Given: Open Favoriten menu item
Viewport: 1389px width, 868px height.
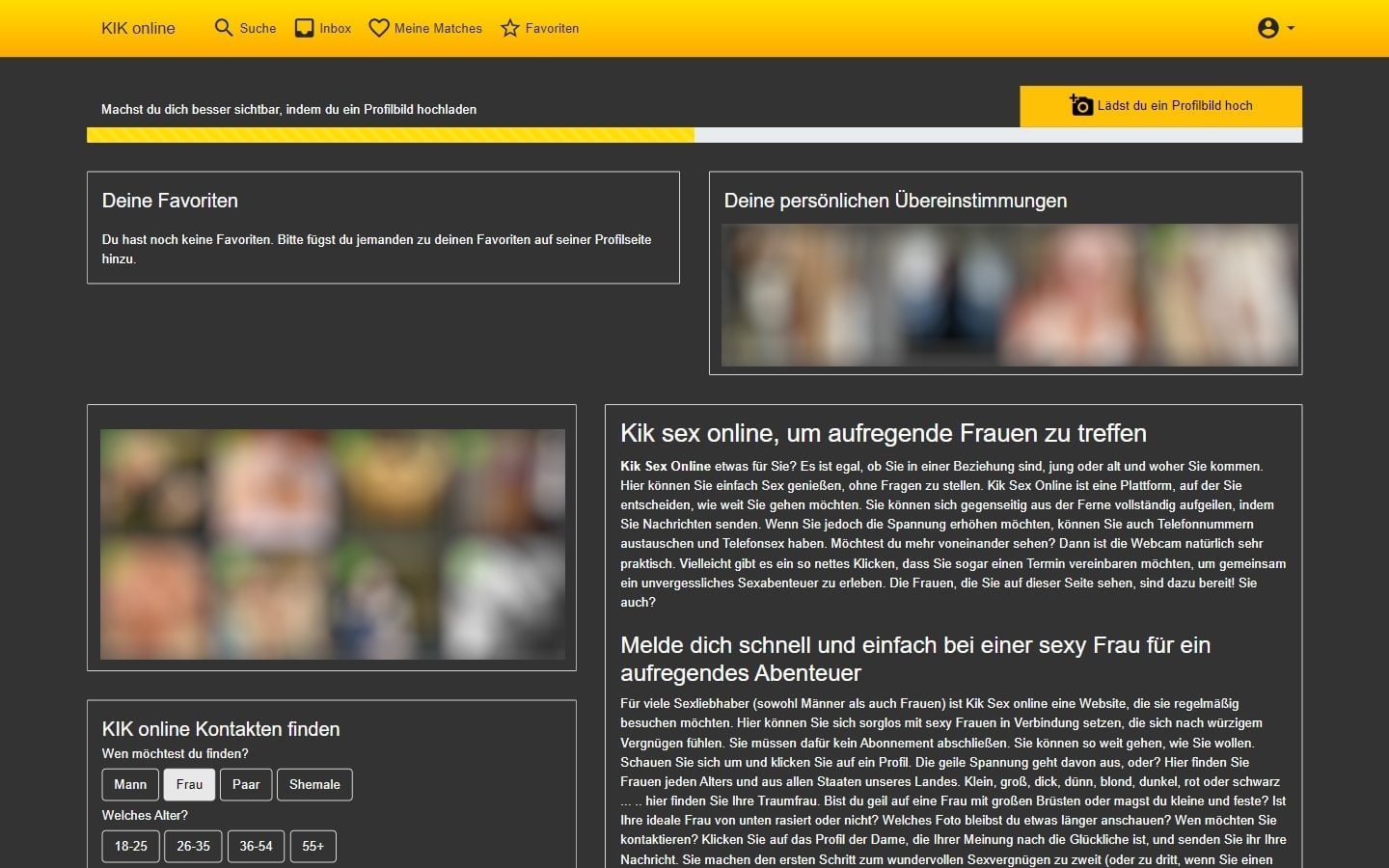Looking at the screenshot, I should click(x=540, y=28).
